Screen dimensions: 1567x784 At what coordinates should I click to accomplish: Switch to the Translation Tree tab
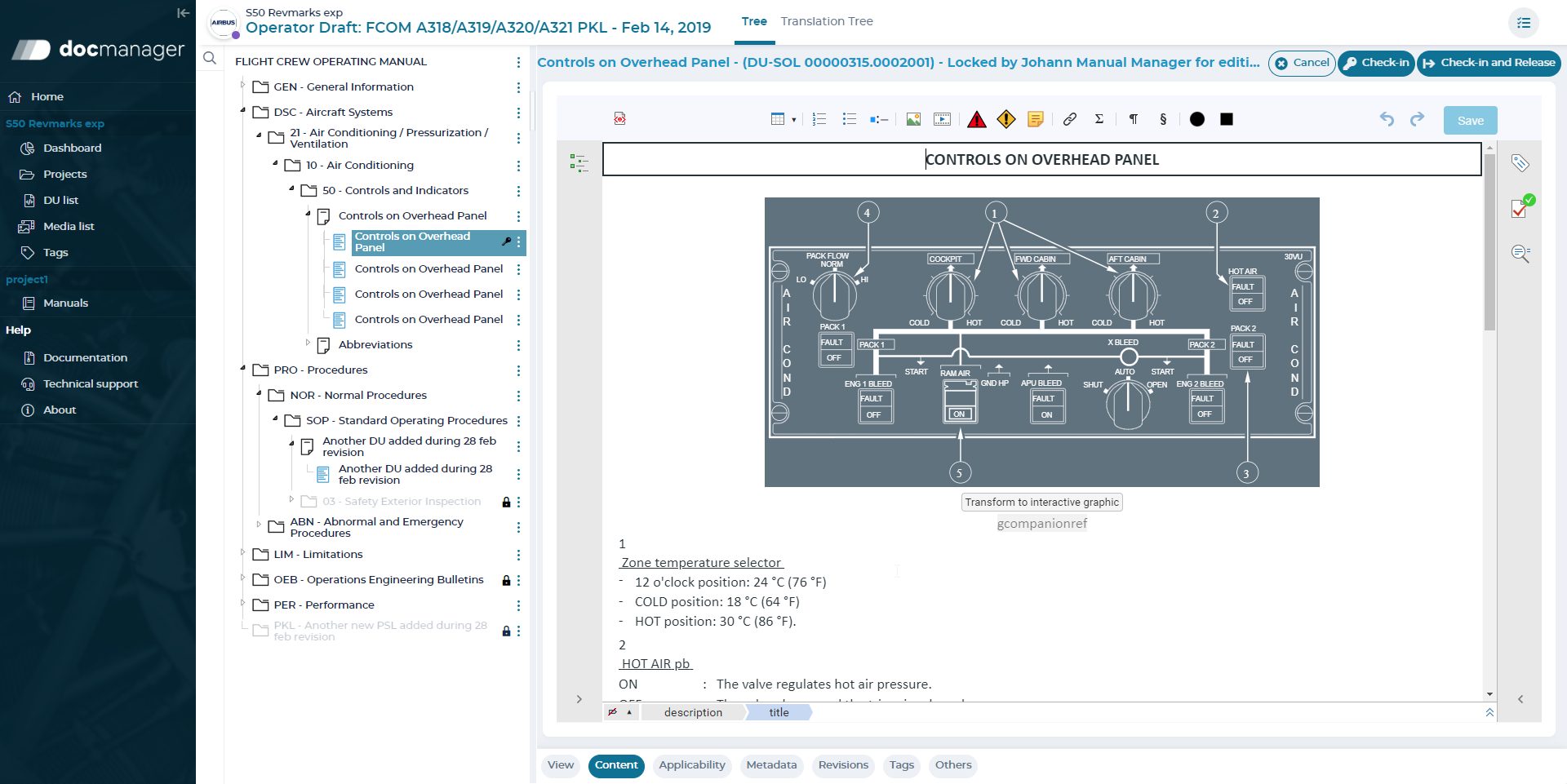(827, 21)
